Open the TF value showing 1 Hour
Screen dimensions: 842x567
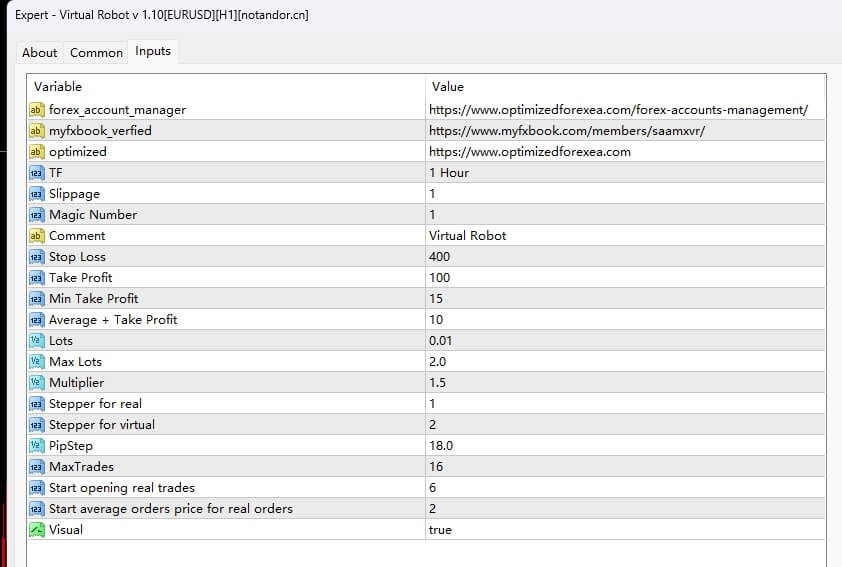pos(449,173)
